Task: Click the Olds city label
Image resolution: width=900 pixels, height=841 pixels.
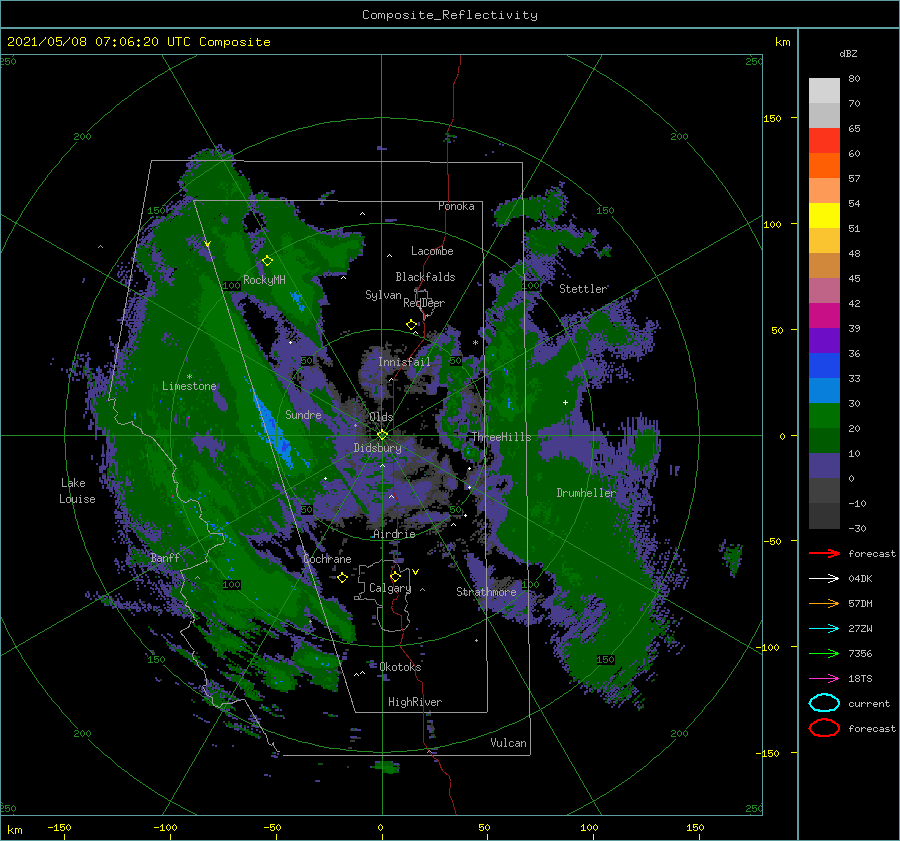Action: pyautogui.click(x=381, y=417)
